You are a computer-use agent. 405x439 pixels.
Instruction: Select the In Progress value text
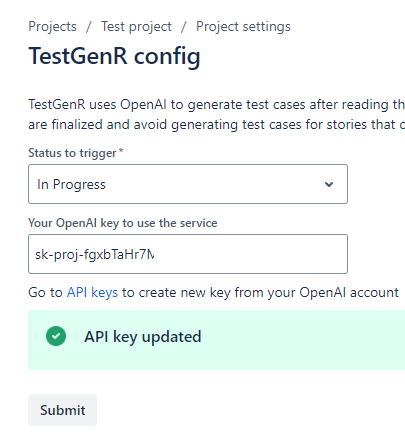click(x=71, y=185)
